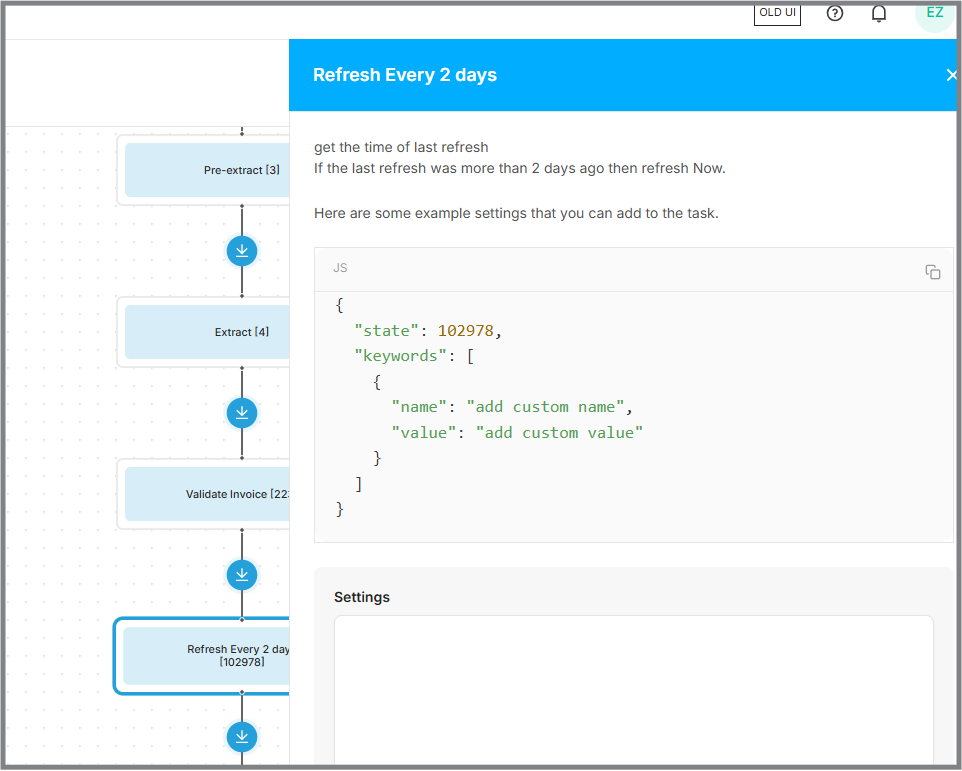Open the notifications bell

tap(879, 13)
